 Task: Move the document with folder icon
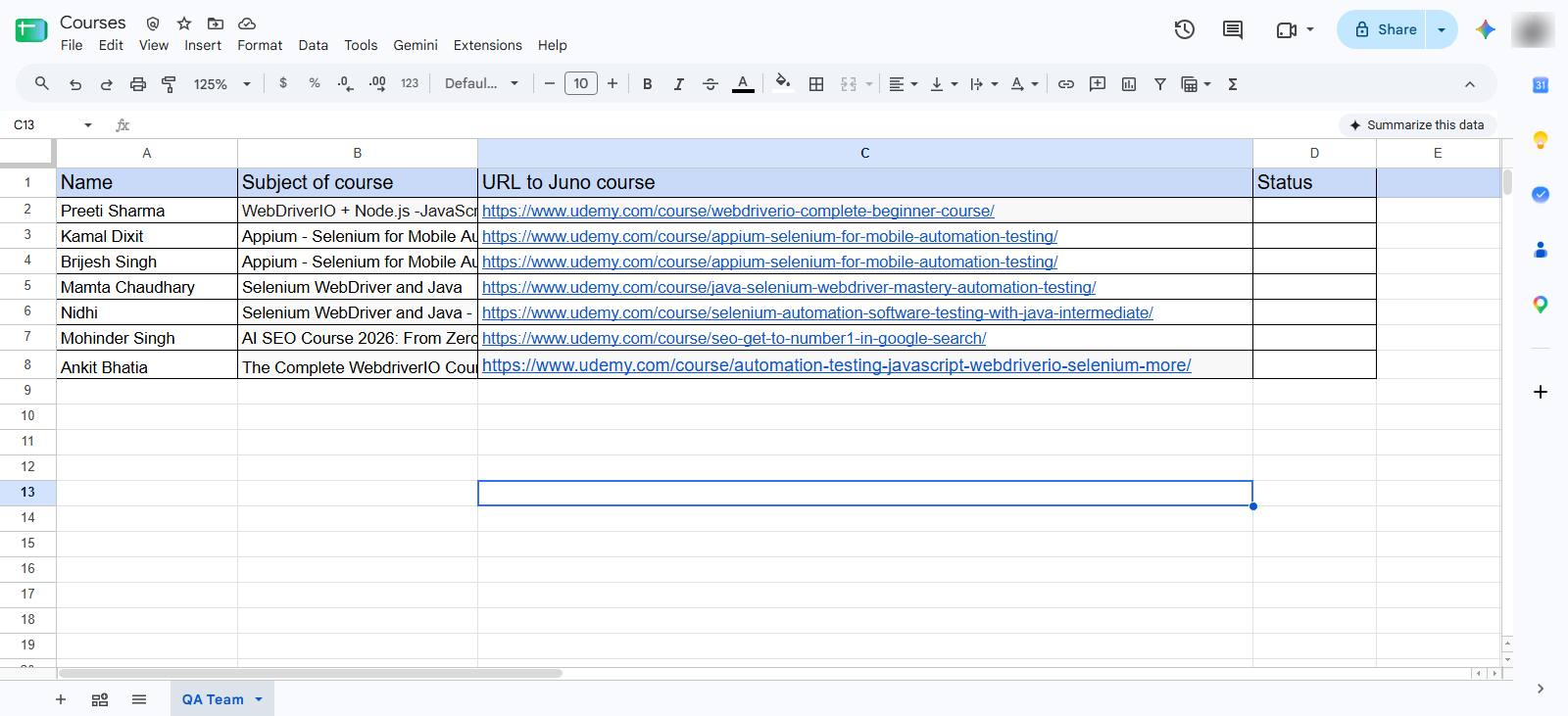pos(216,23)
